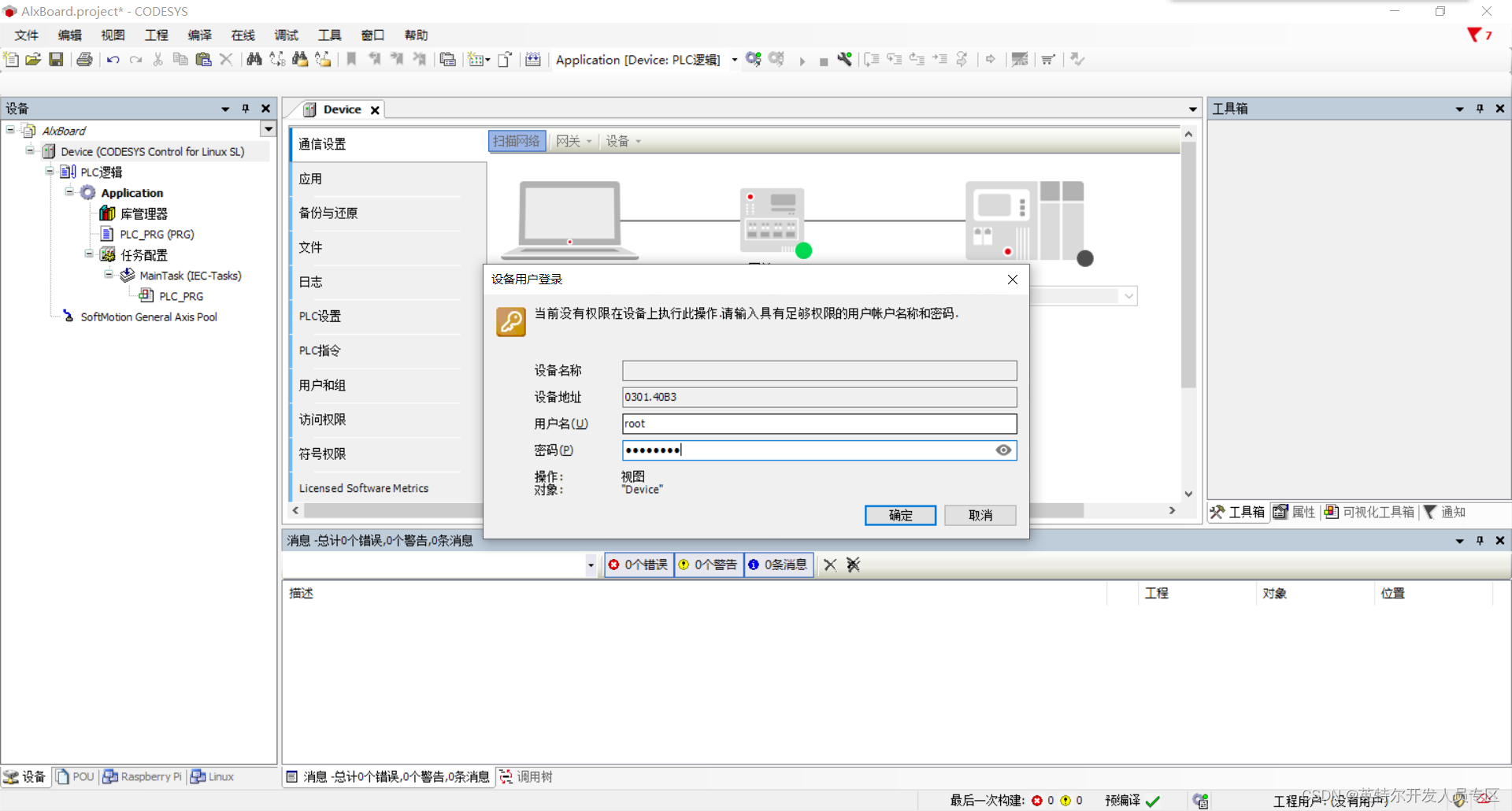Open the 在线 menu
Screen dimensions: 1512x811
[243, 35]
